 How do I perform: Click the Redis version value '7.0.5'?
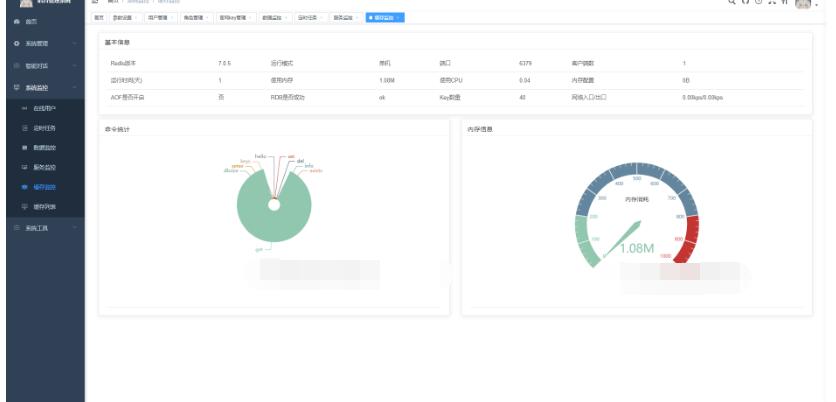[224, 63]
